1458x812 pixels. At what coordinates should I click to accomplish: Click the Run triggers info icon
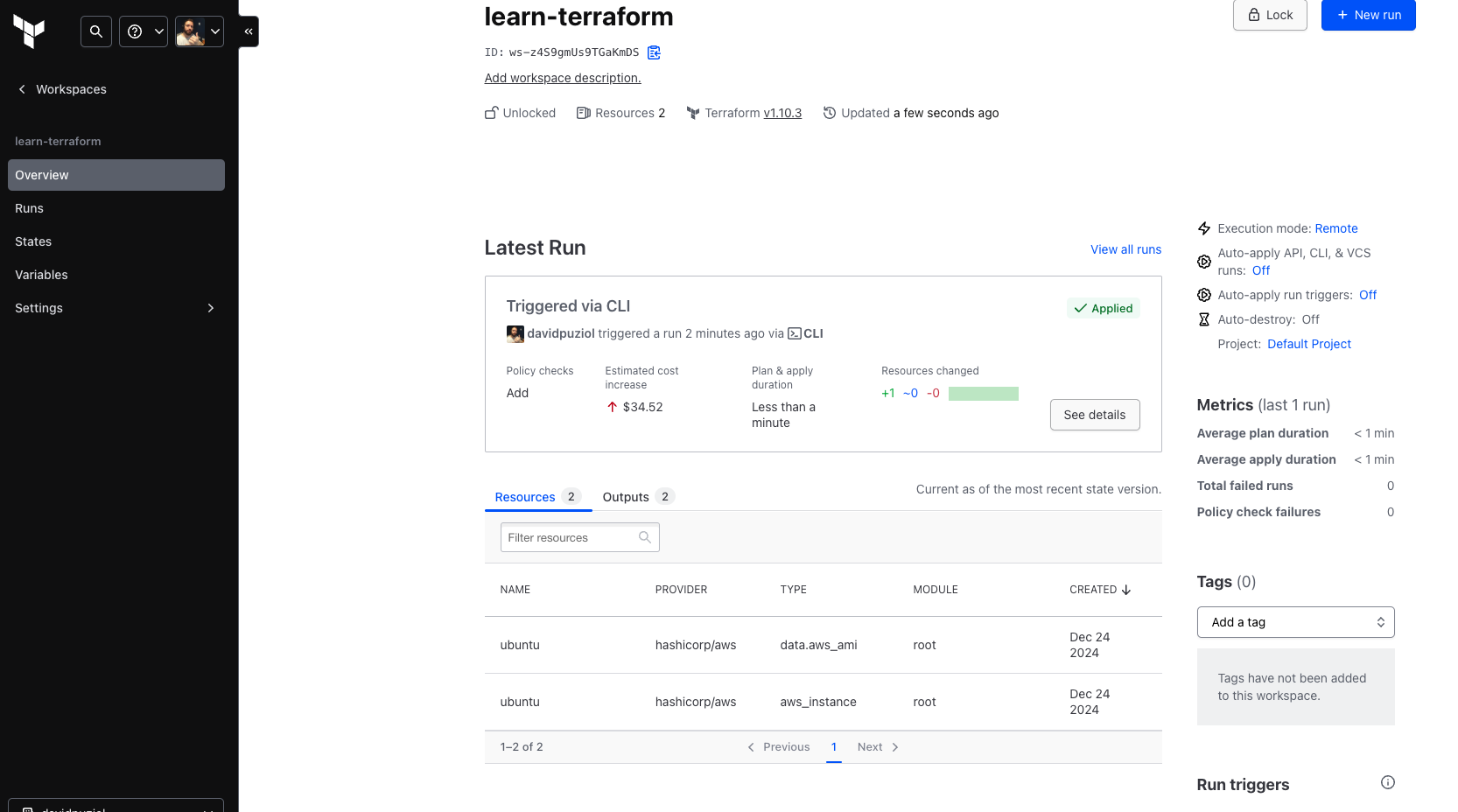(1387, 783)
